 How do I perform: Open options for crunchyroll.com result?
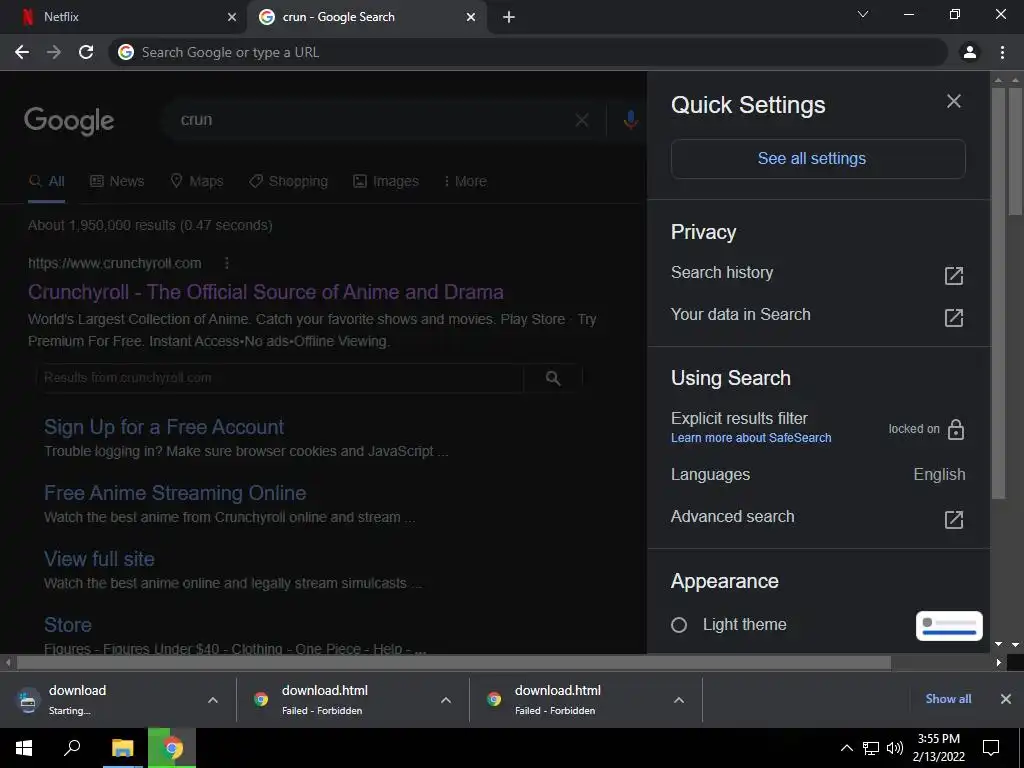tap(227, 263)
